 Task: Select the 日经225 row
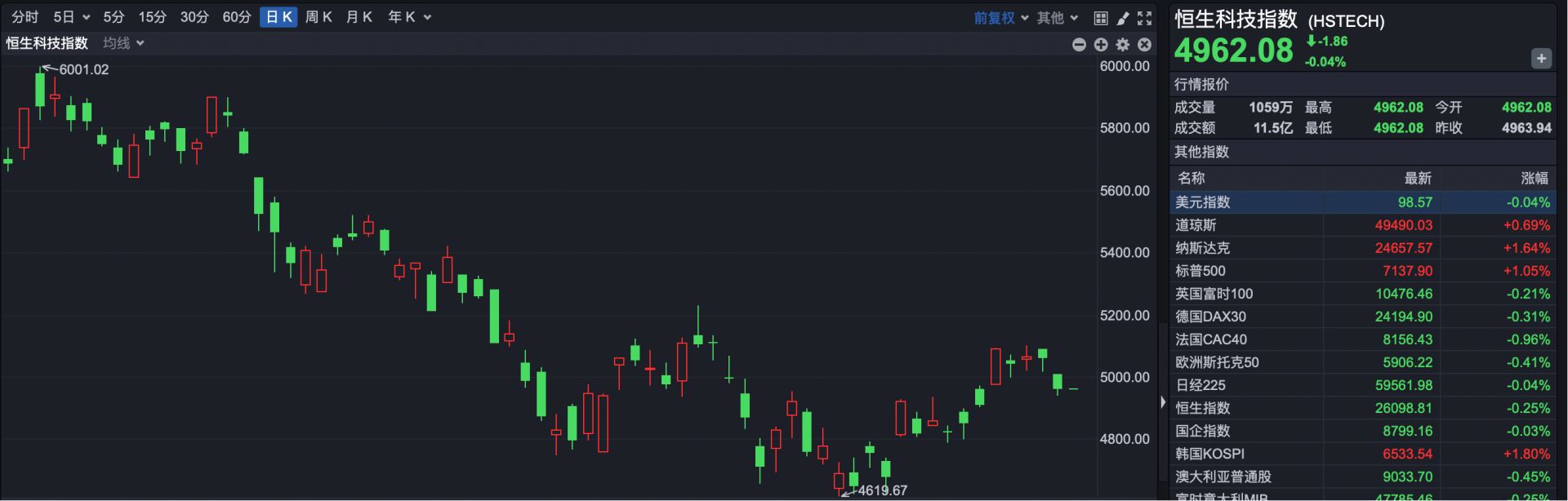tap(1362, 385)
